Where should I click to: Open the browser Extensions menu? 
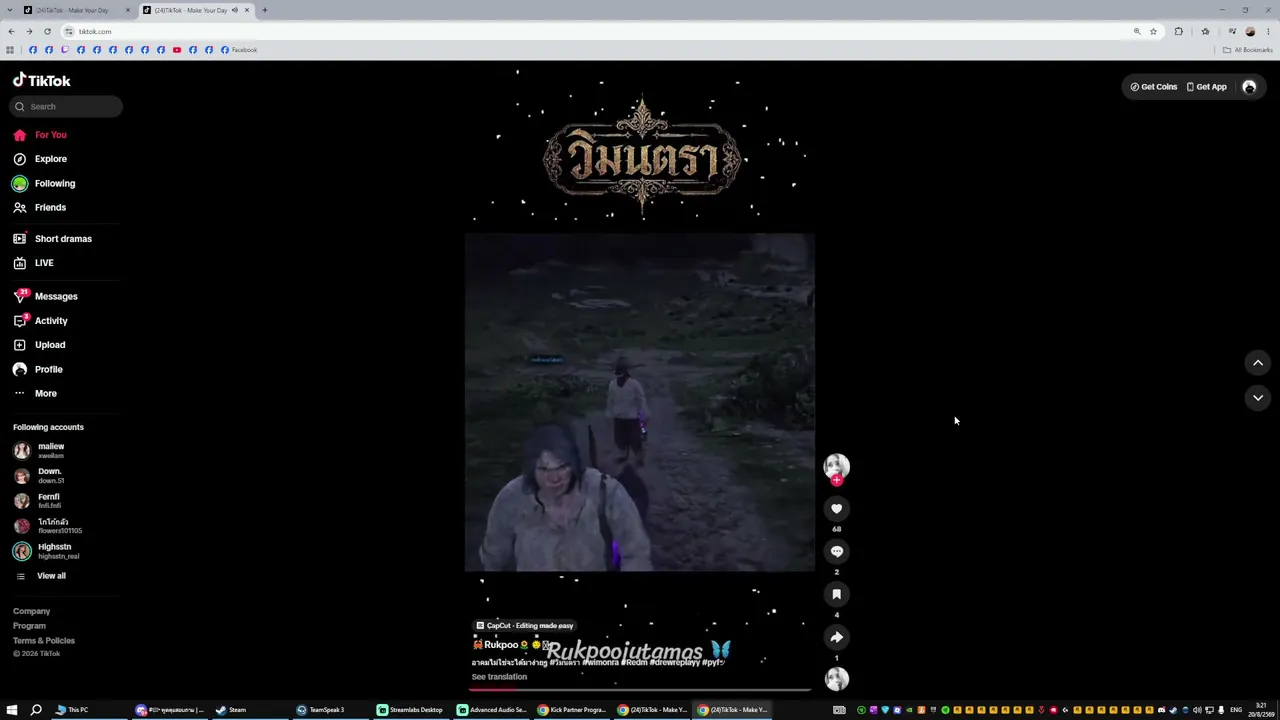[x=1179, y=31]
